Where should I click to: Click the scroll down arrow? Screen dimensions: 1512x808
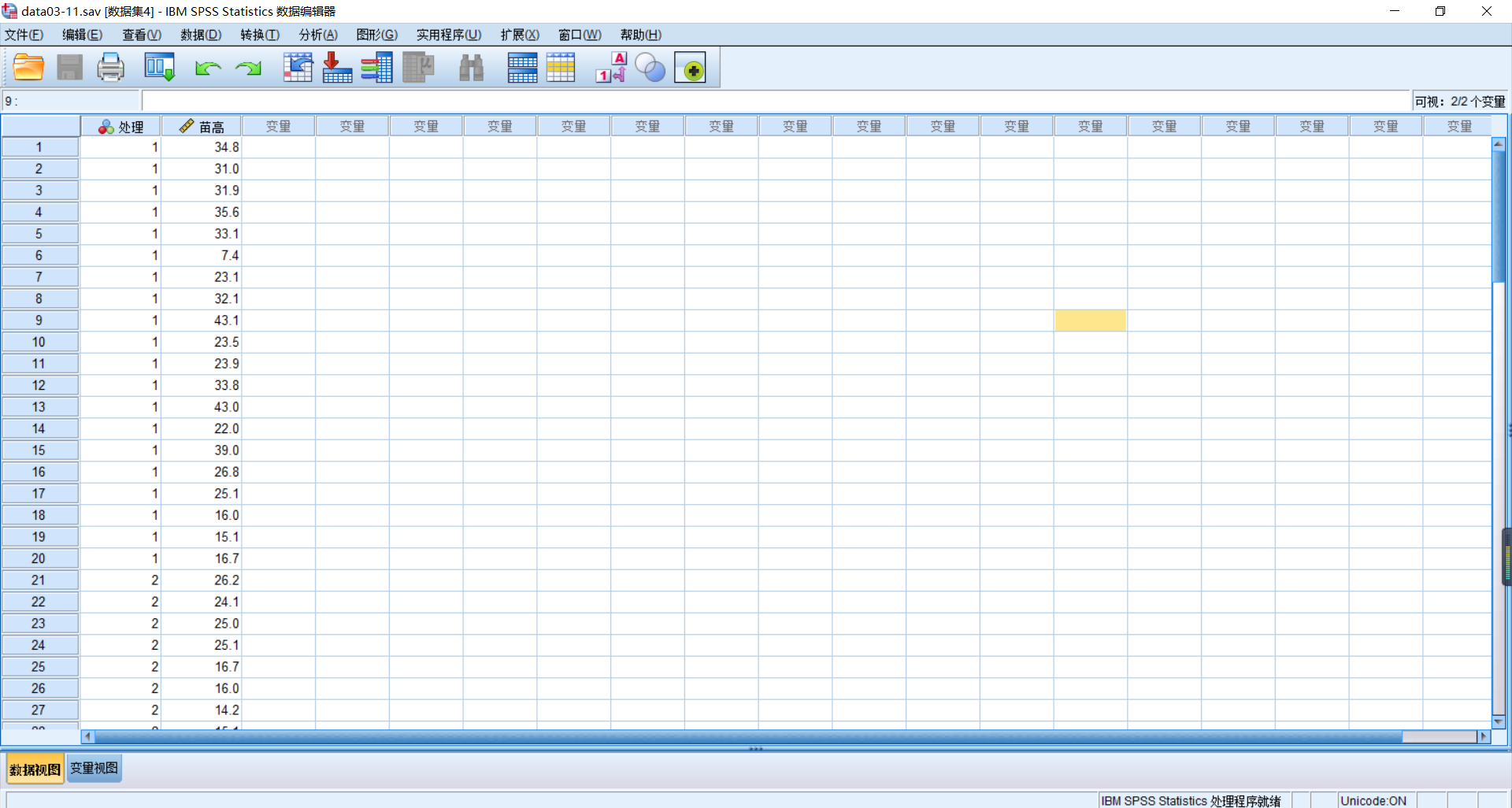tap(1499, 721)
